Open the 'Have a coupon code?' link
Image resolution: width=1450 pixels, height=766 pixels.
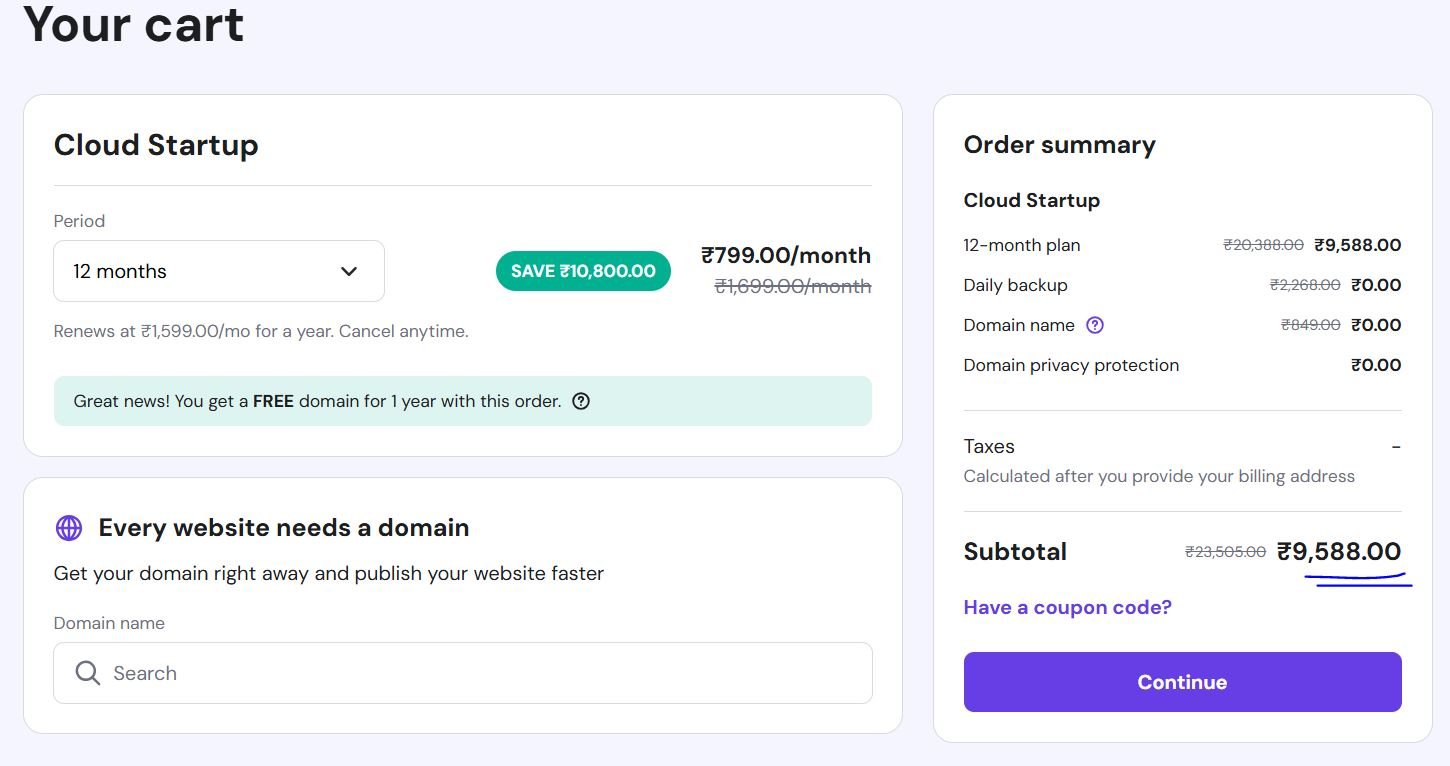tap(1067, 607)
